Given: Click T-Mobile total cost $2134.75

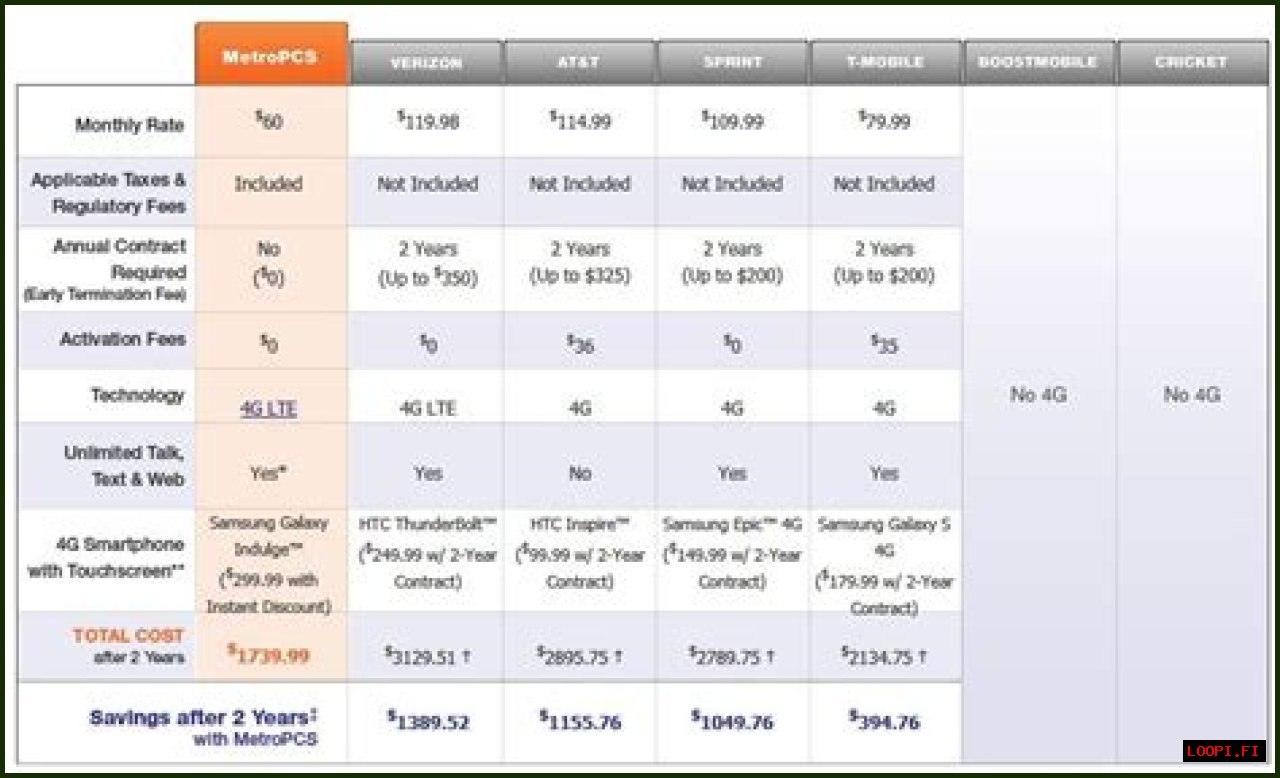Looking at the screenshot, I should pos(884,656).
